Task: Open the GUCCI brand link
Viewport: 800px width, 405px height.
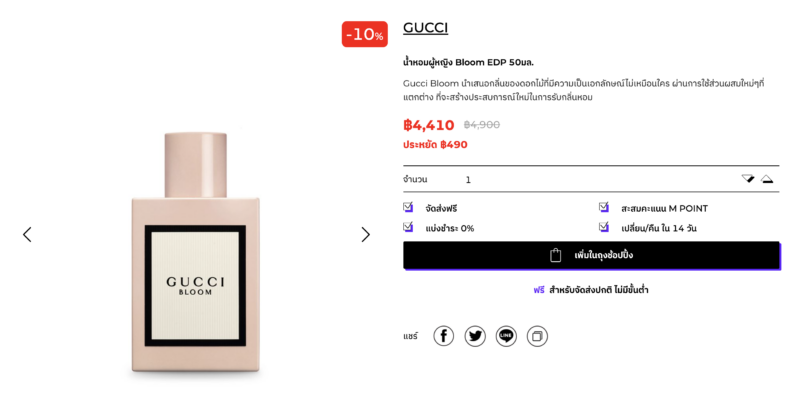Action: coord(426,28)
